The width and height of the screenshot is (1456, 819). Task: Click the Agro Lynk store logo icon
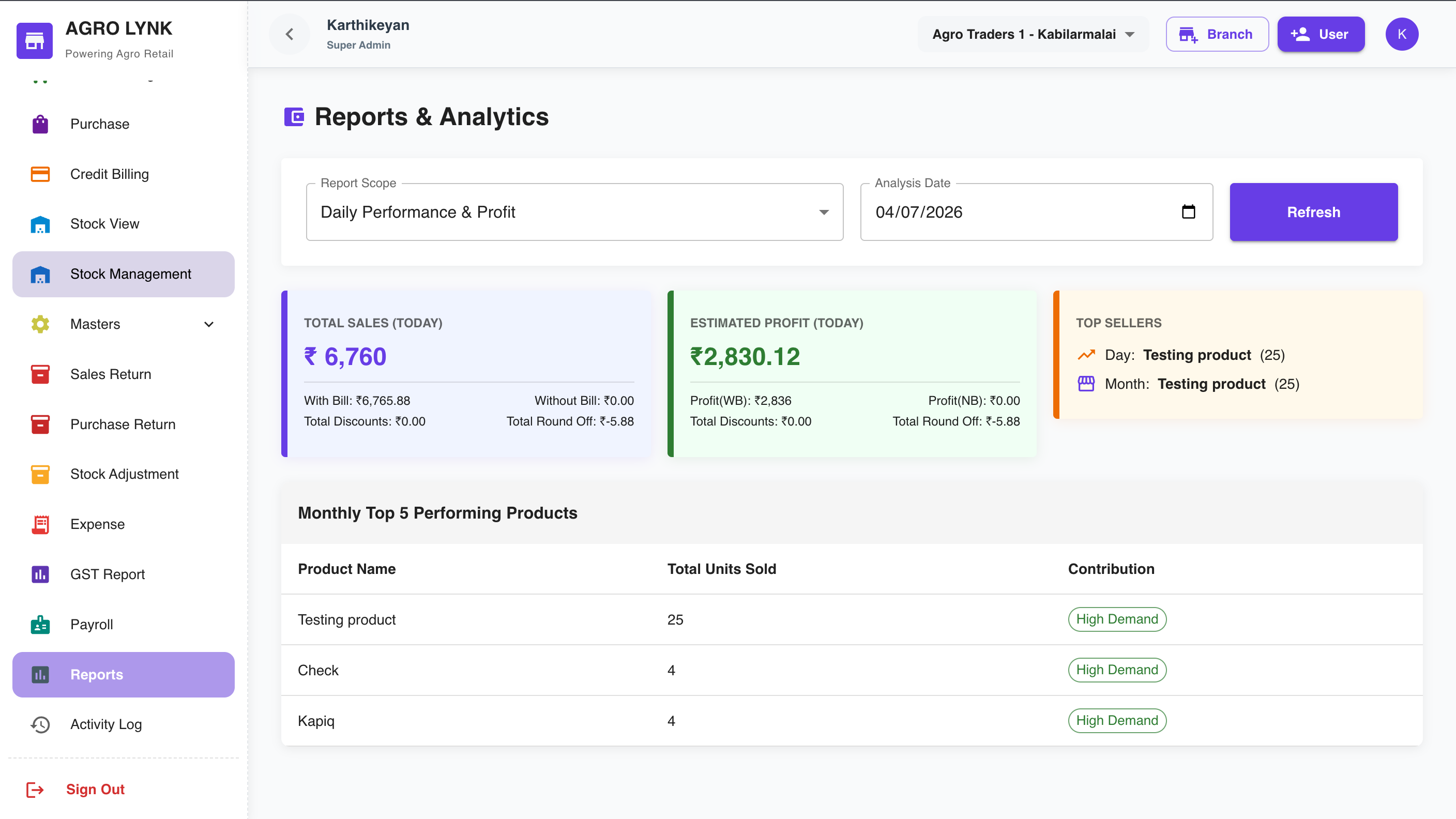pyautogui.click(x=35, y=41)
